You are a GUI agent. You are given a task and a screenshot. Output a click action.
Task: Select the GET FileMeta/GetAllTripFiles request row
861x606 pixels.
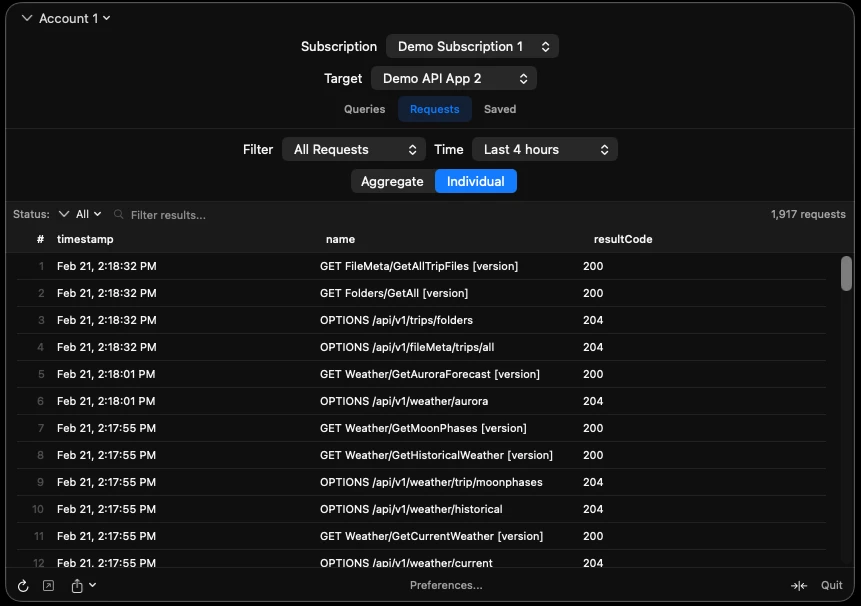pos(420,266)
